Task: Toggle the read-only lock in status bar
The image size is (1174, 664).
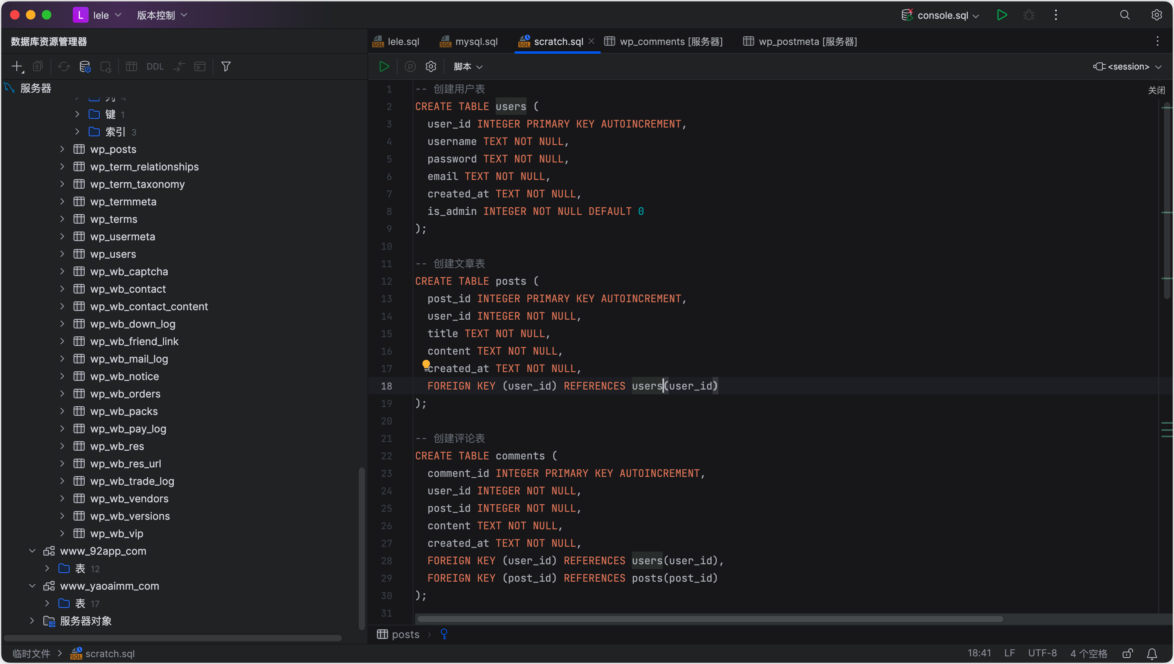Action: pyautogui.click(x=1128, y=654)
